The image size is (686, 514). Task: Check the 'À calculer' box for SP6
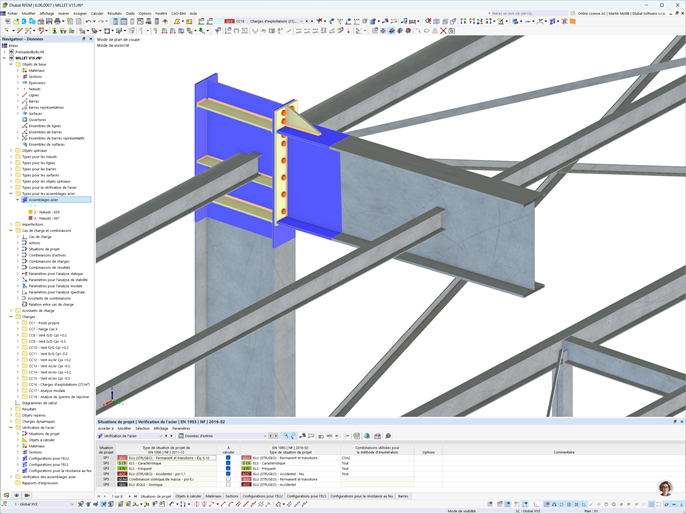pos(228,484)
